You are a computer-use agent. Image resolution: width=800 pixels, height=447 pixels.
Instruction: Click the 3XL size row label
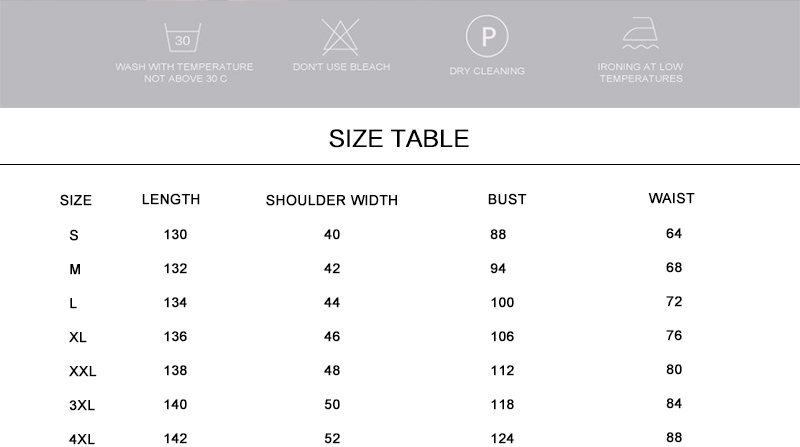pos(82,405)
